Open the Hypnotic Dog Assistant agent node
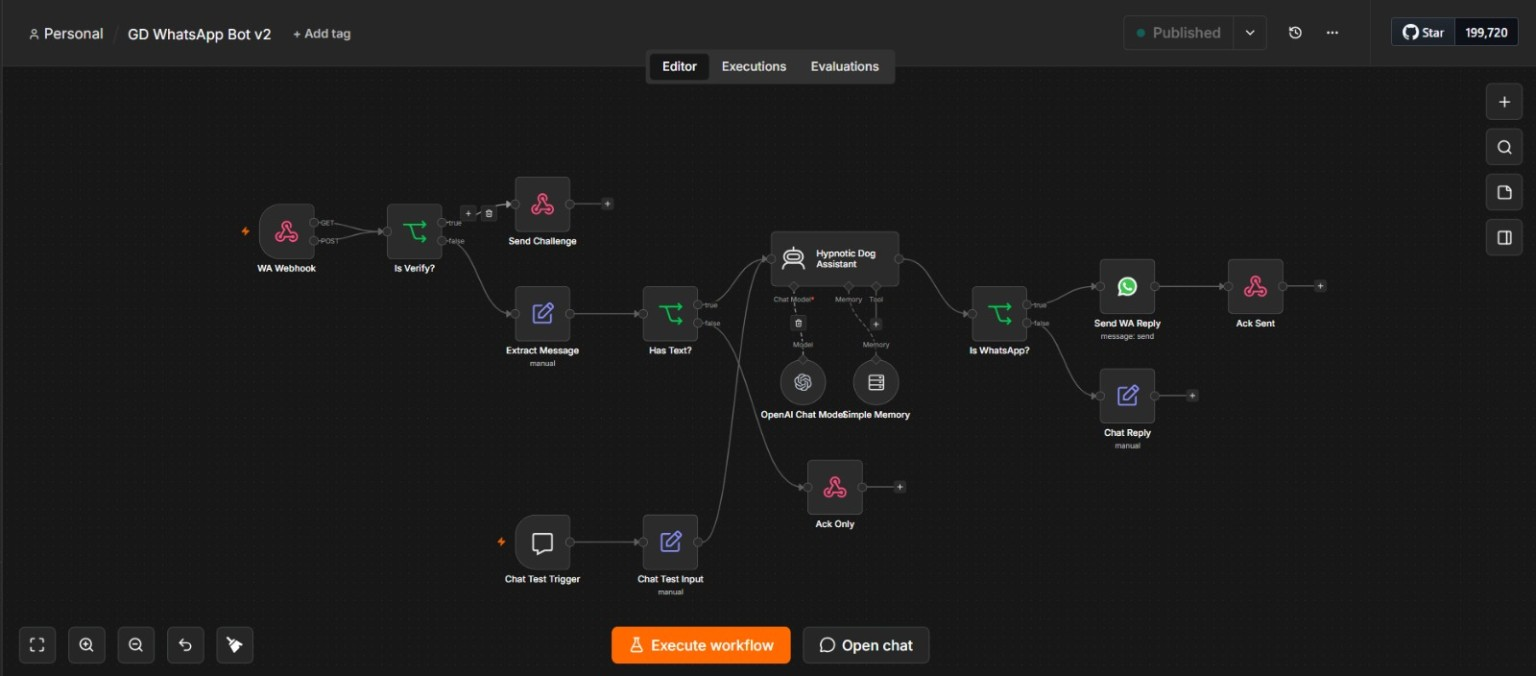The width and height of the screenshot is (1536, 676). click(834, 259)
